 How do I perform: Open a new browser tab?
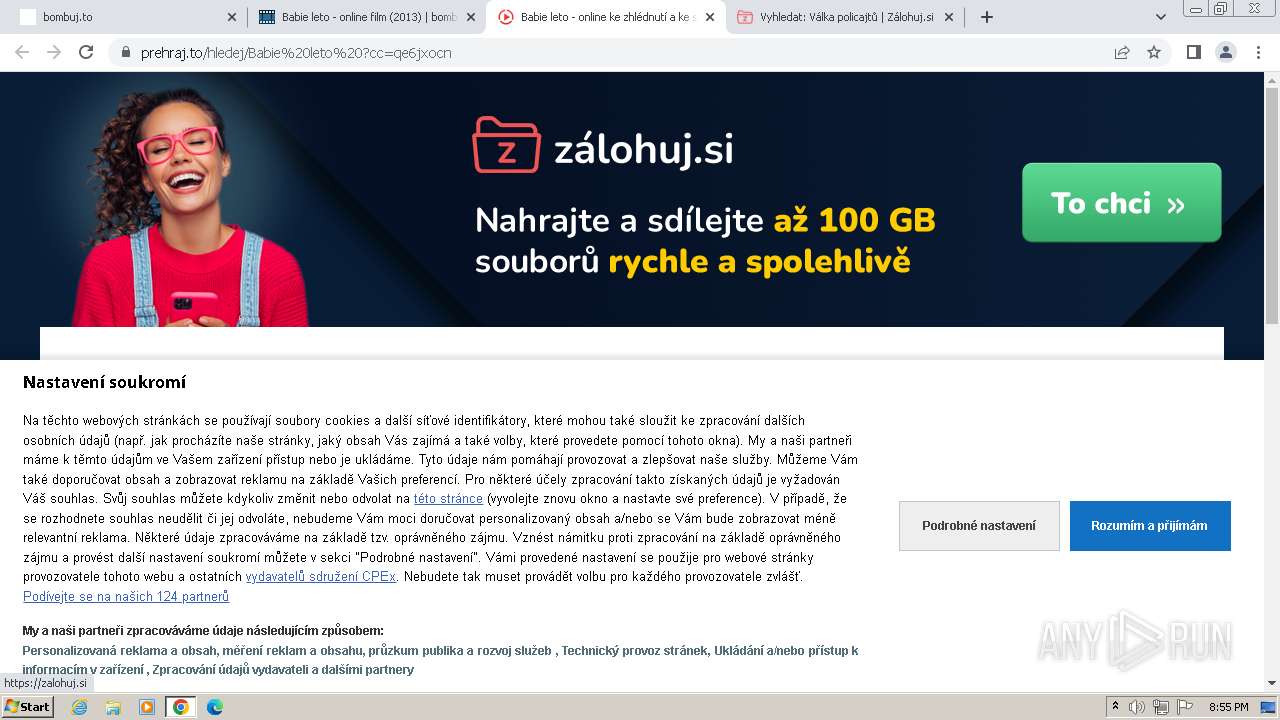[x=987, y=17]
